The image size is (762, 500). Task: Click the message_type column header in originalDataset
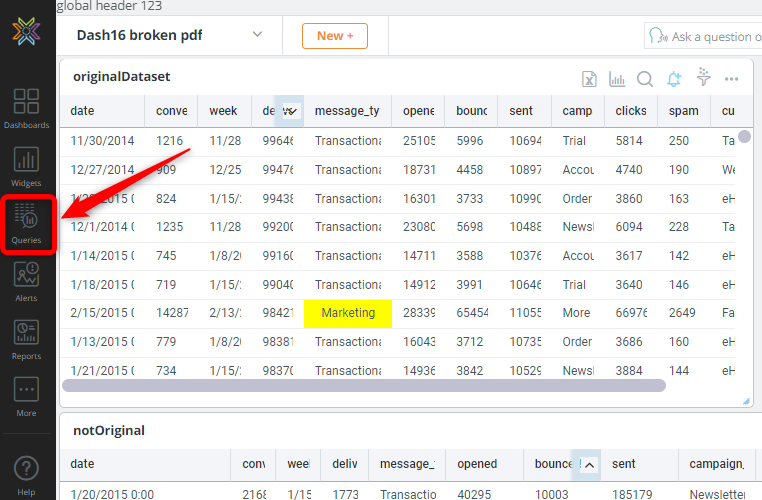pos(346,111)
